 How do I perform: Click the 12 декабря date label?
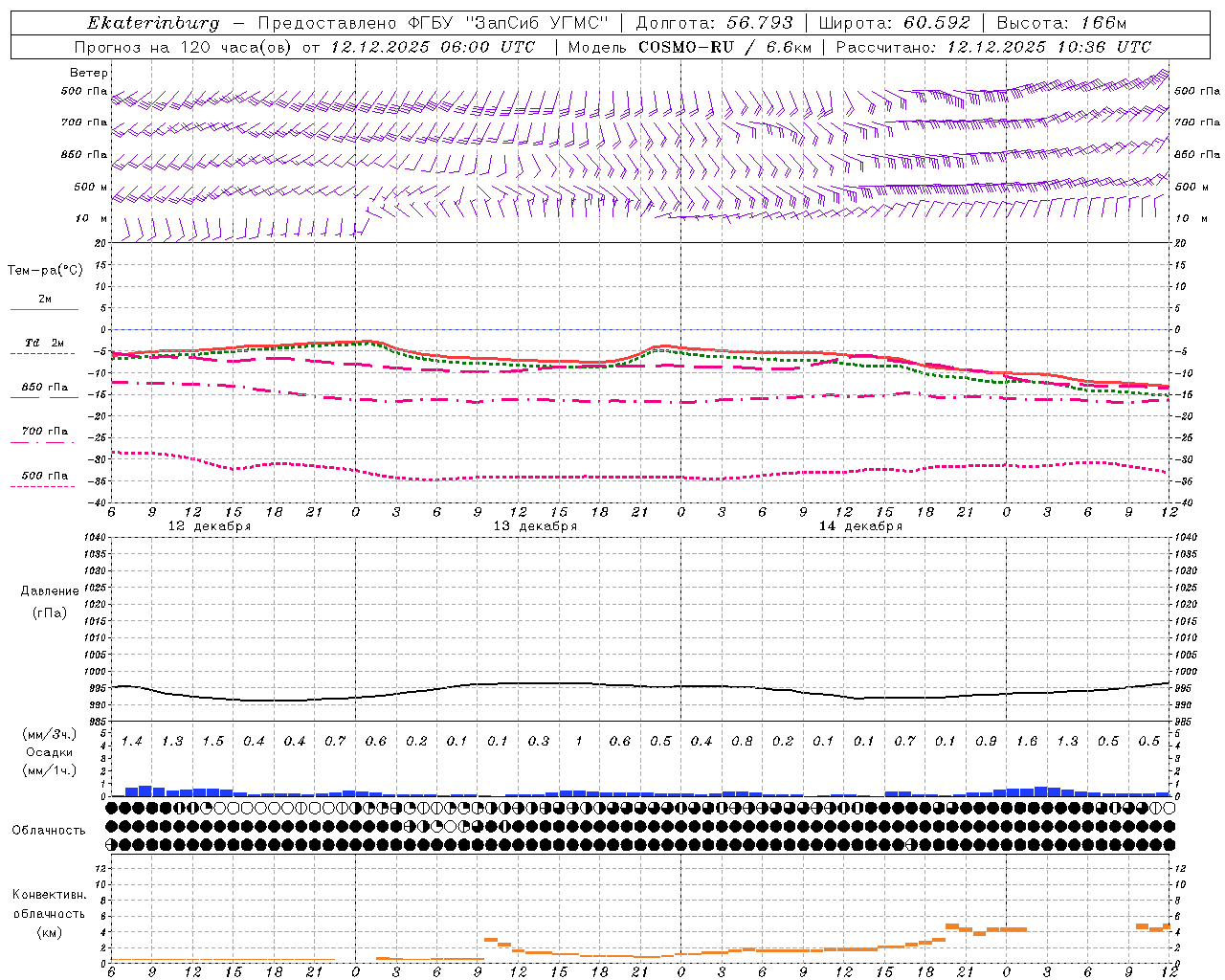tap(210, 526)
